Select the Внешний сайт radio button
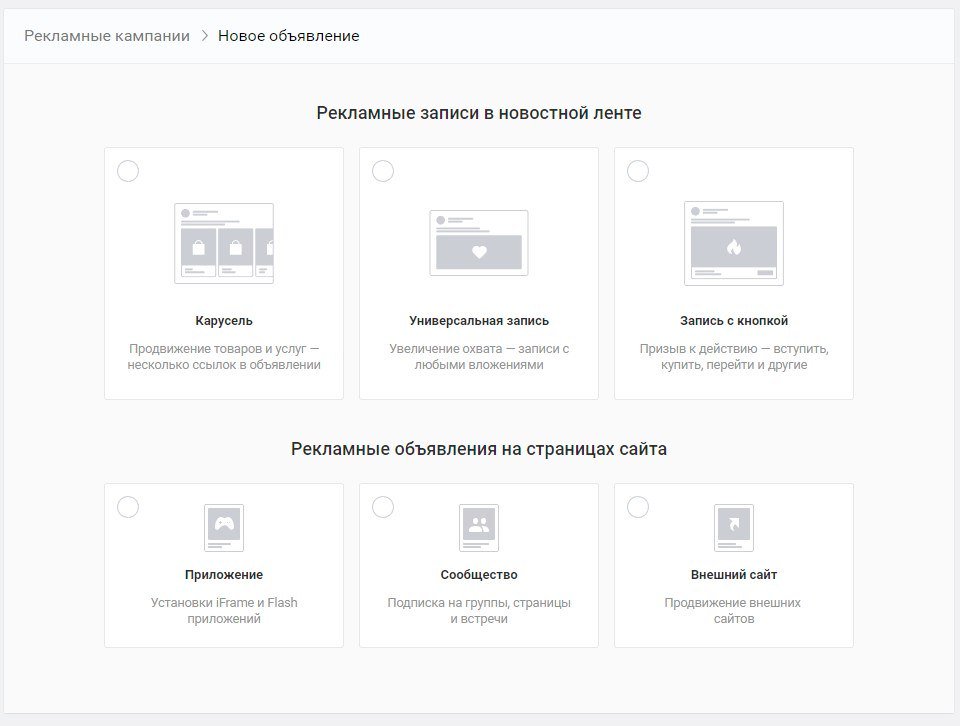 638,507
